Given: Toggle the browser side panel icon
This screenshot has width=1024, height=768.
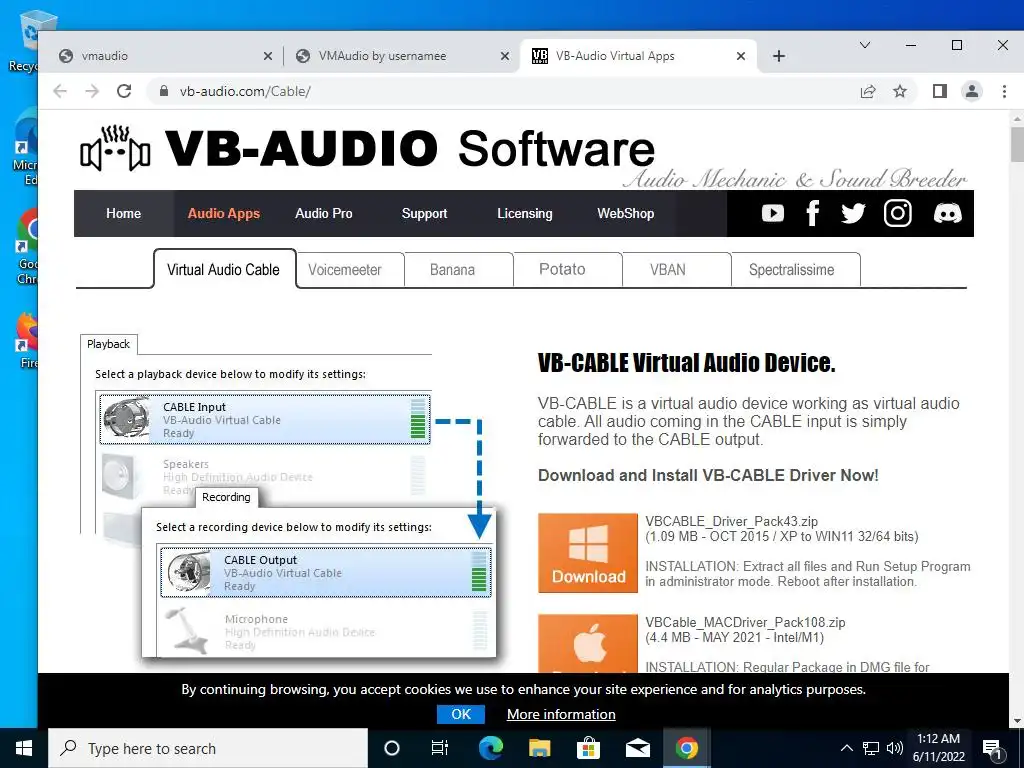Looking at the screenshot, I should coord(940,91).
